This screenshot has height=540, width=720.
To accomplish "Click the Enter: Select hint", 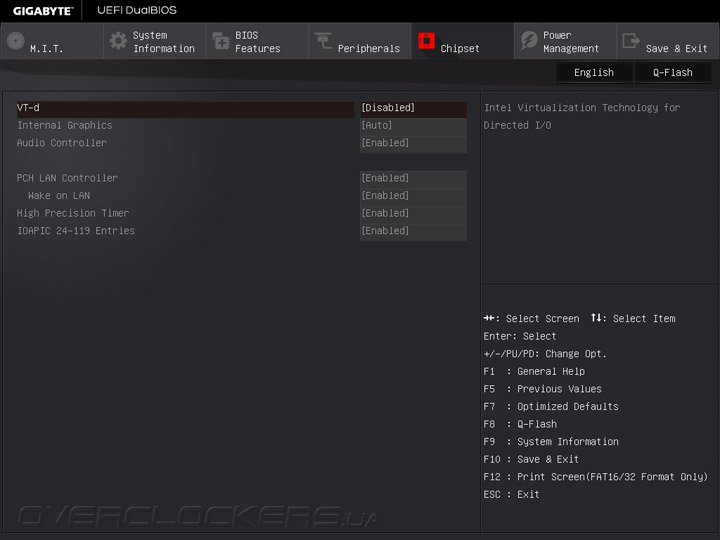I will click(x=520, y=336).
